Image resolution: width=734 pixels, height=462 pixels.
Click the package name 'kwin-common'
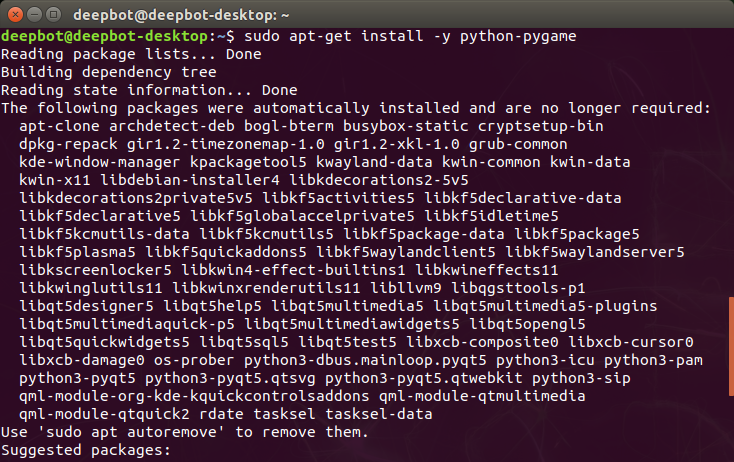click(x=491, y=162)
